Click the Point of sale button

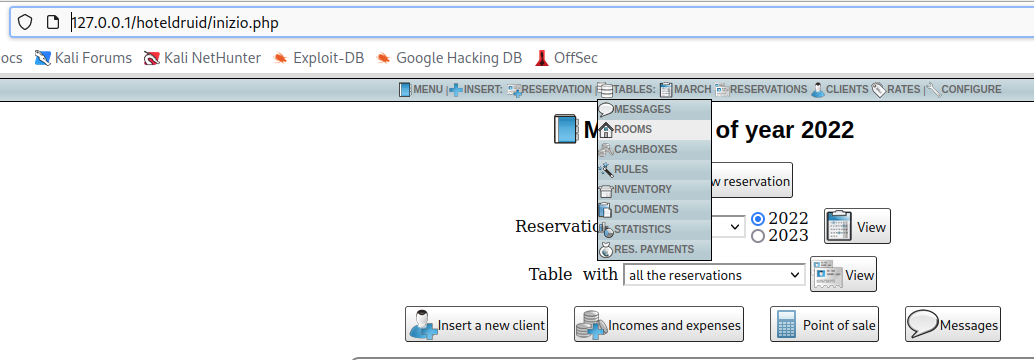click(824, 324)
